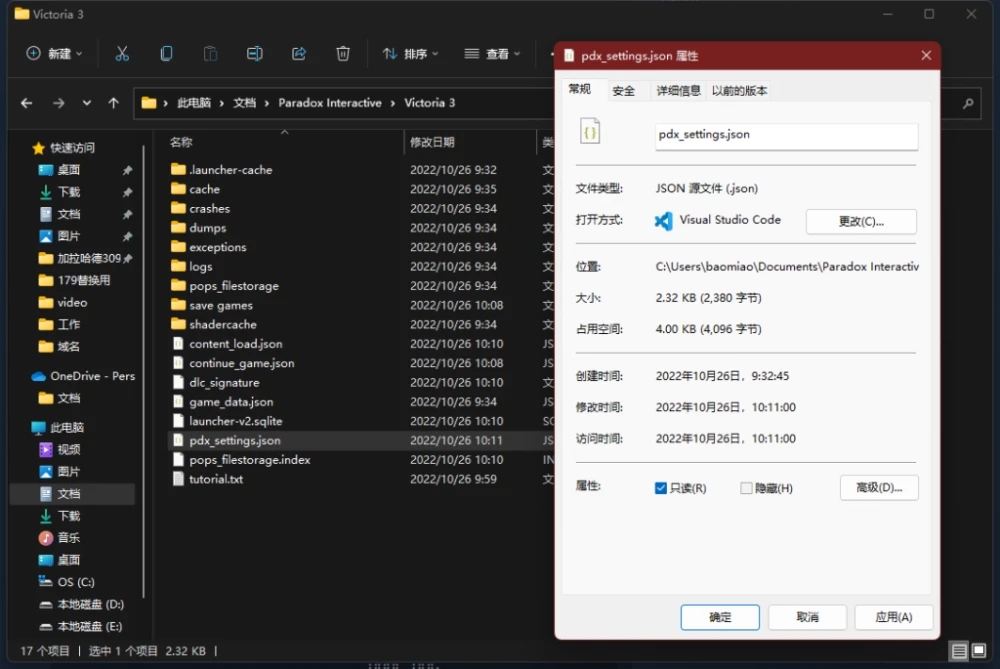
Task: Uncheck the 只读(R) read-only checkbox
Action: click(661, 488)
